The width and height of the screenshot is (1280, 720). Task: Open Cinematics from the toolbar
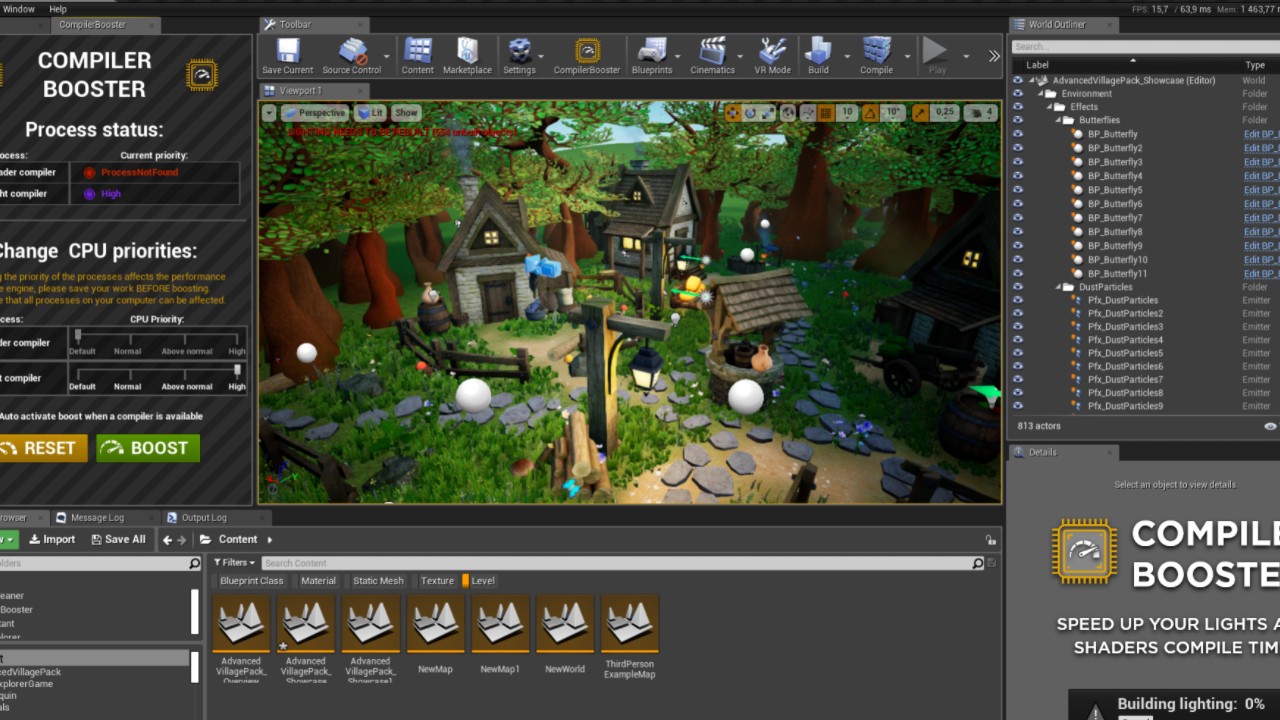point(712,55)
